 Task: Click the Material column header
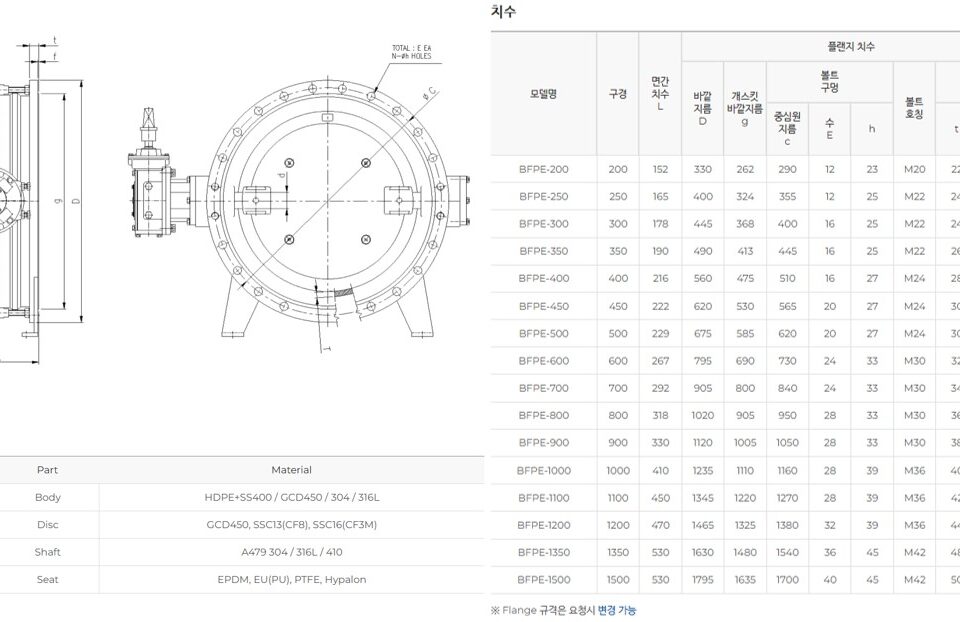(291, 470)
